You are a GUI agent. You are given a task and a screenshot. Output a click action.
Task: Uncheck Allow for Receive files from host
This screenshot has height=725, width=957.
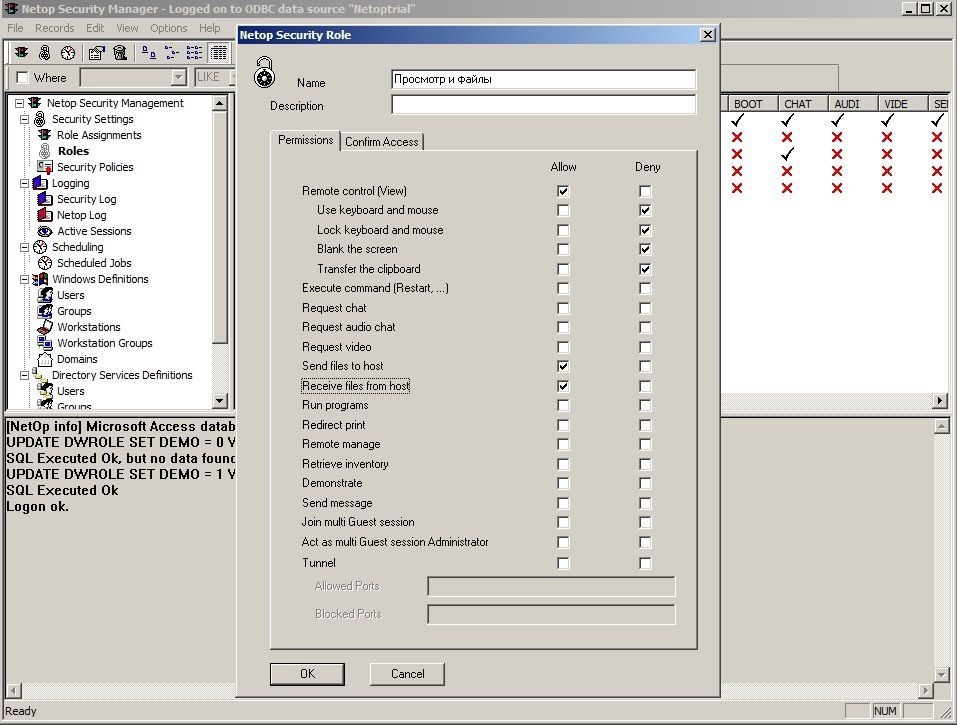563,386
